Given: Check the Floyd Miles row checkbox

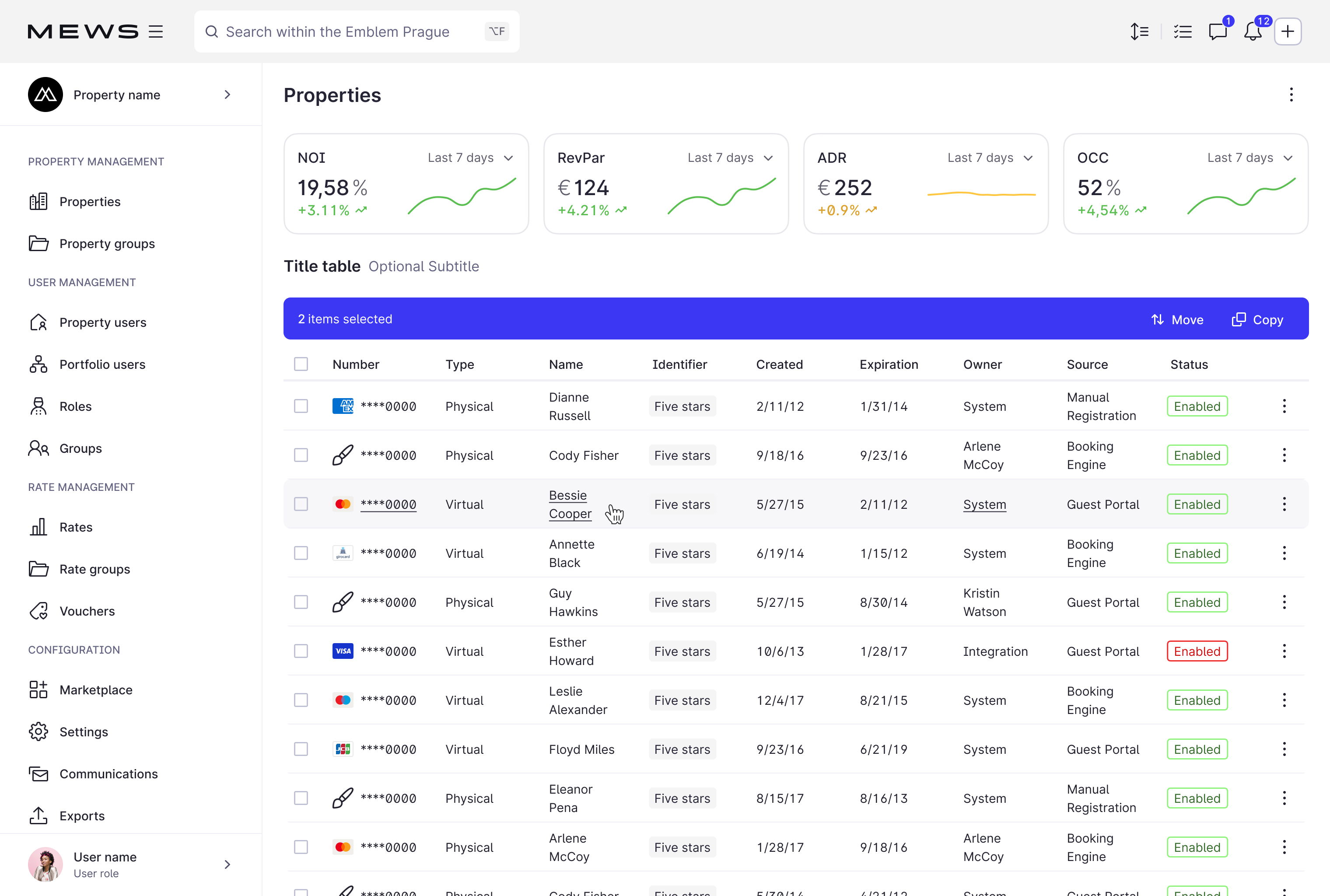Looking at the screenshot, I should click(301, 749).
